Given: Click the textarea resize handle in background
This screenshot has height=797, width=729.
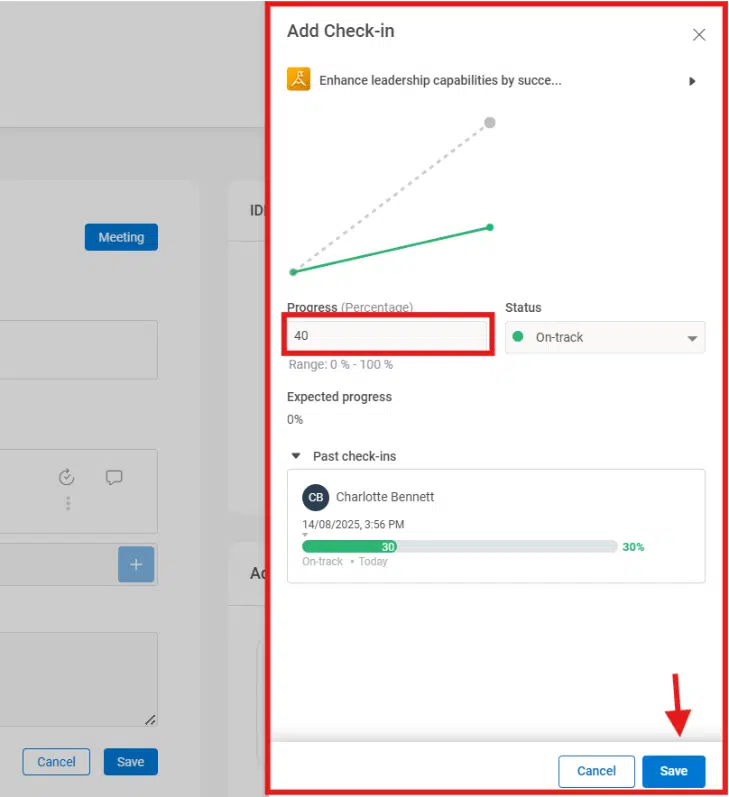Looking at the screenshot, I should click(150, 720).
